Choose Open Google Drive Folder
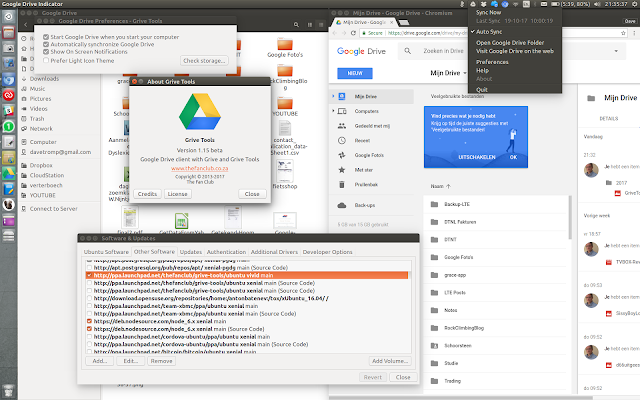 (x=510, y=42)
